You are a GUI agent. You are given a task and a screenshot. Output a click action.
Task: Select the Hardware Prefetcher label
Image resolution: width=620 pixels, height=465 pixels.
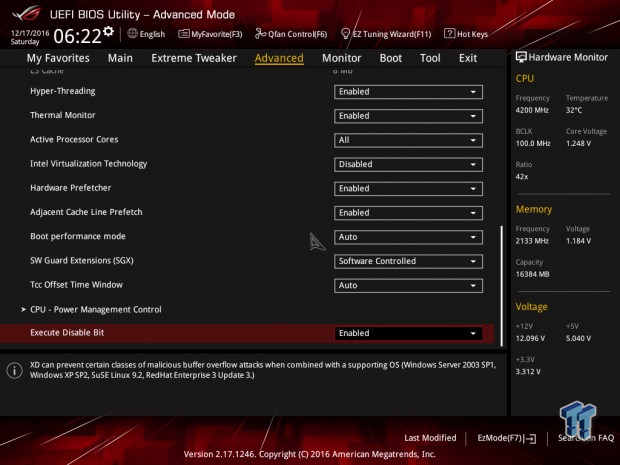(70, 188)
